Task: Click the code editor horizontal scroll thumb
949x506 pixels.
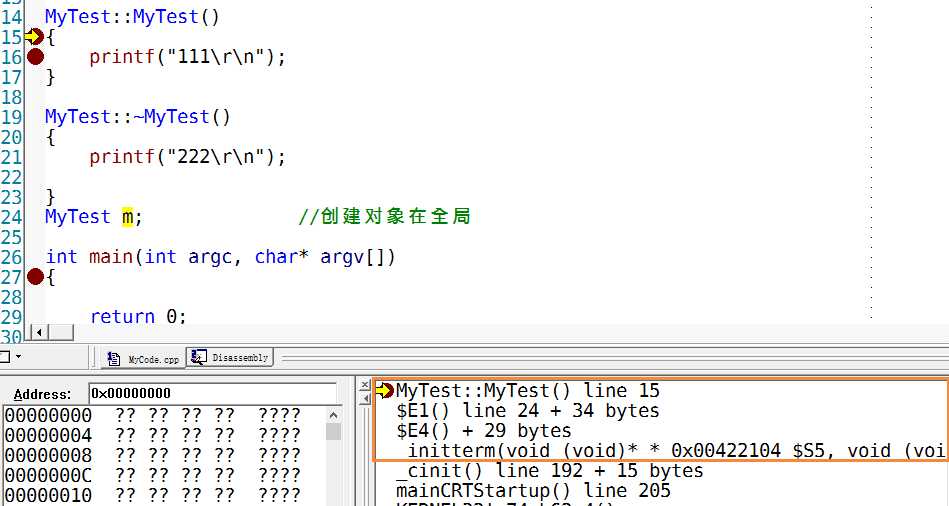Action: [x=61, y=332]
